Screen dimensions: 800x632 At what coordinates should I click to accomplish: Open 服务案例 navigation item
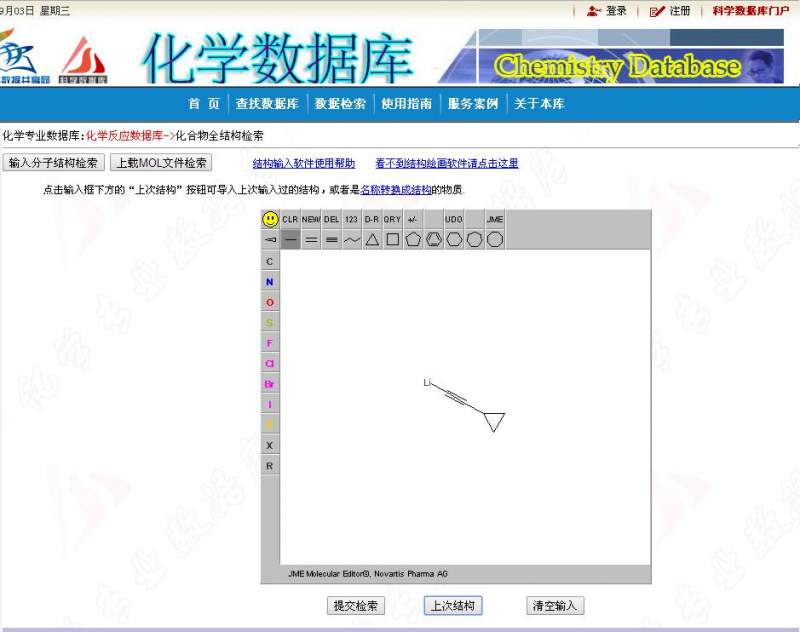click(473, 104)
